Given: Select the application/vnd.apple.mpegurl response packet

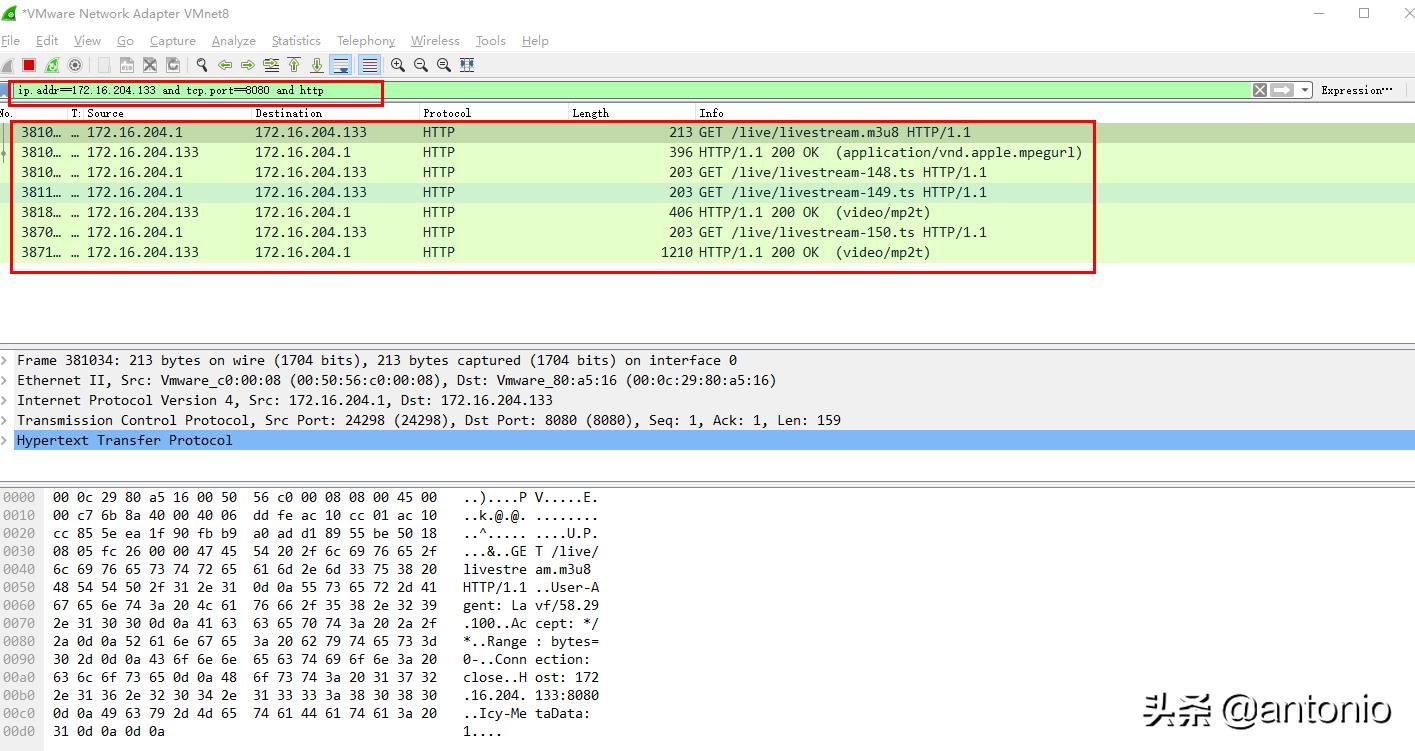Looking at the screenshot, I should pos(707,152).
